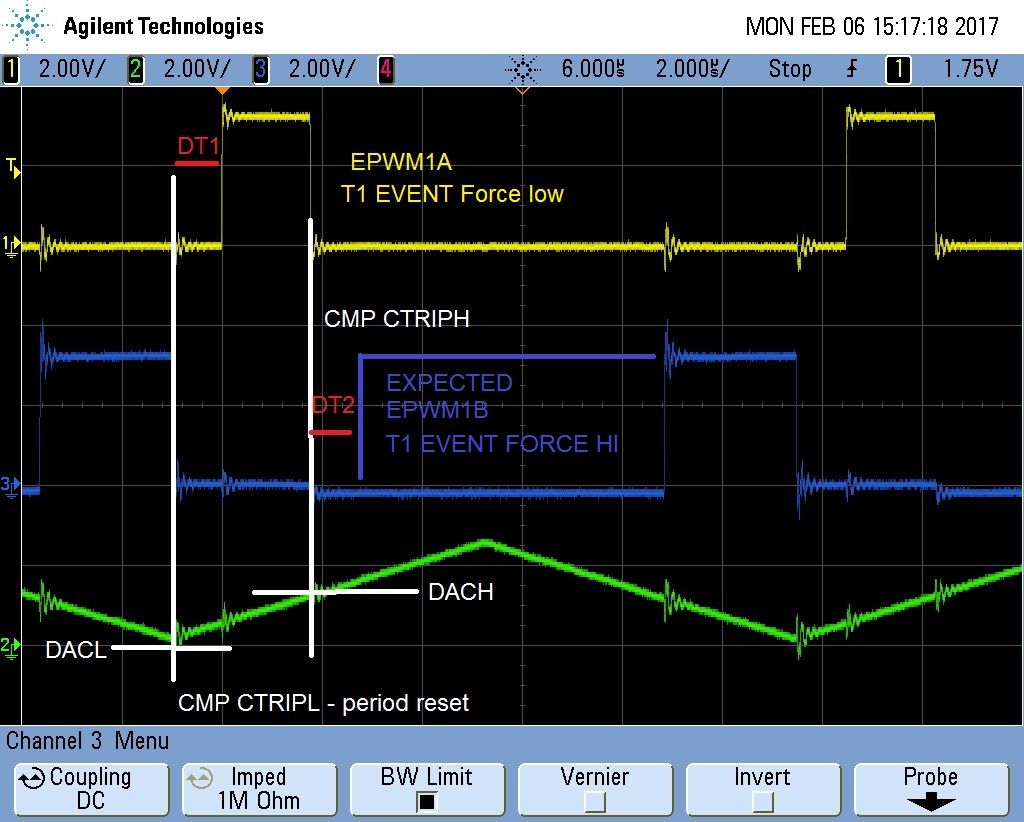Open the Coupling DC softkey

[91, 790]
